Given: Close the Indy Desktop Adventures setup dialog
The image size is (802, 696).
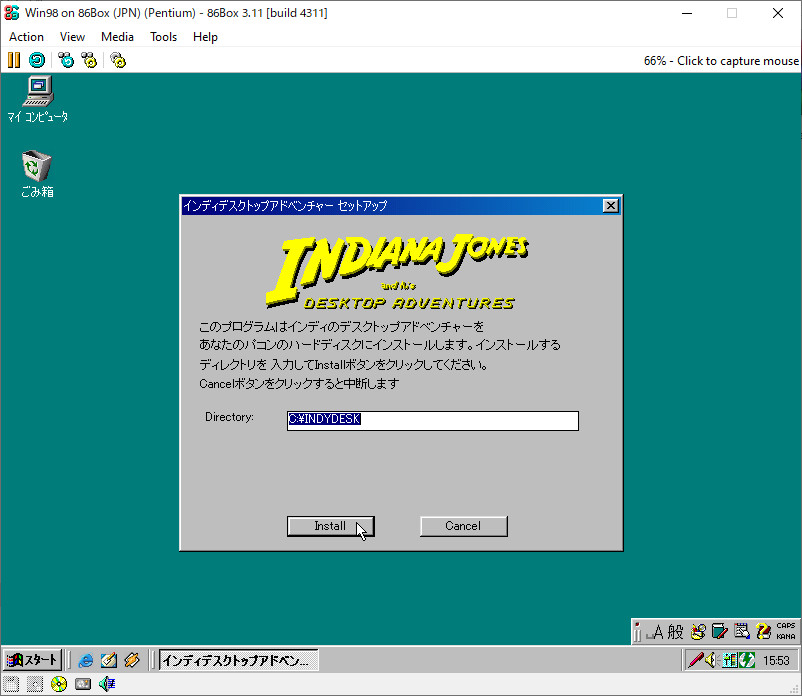Looking at the screenshot, I should [x=610, y=206].
